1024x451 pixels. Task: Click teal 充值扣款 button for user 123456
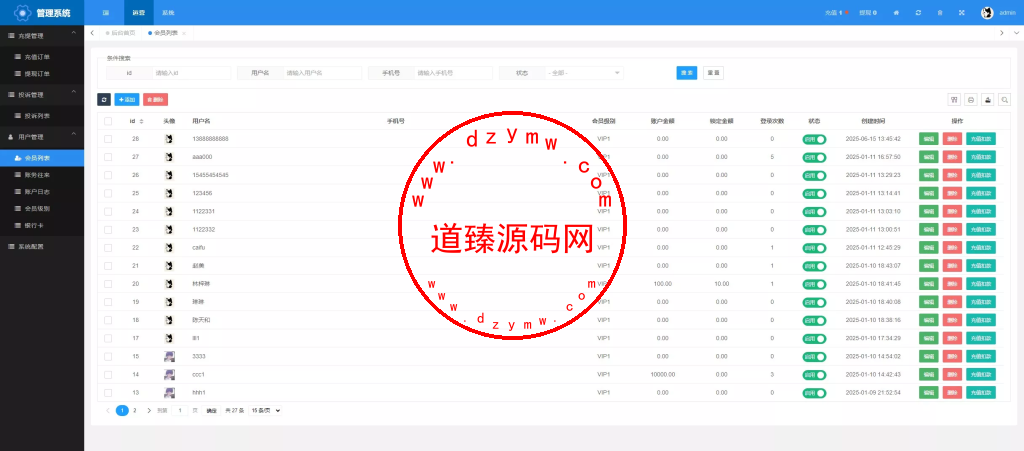tap(981, 193)
